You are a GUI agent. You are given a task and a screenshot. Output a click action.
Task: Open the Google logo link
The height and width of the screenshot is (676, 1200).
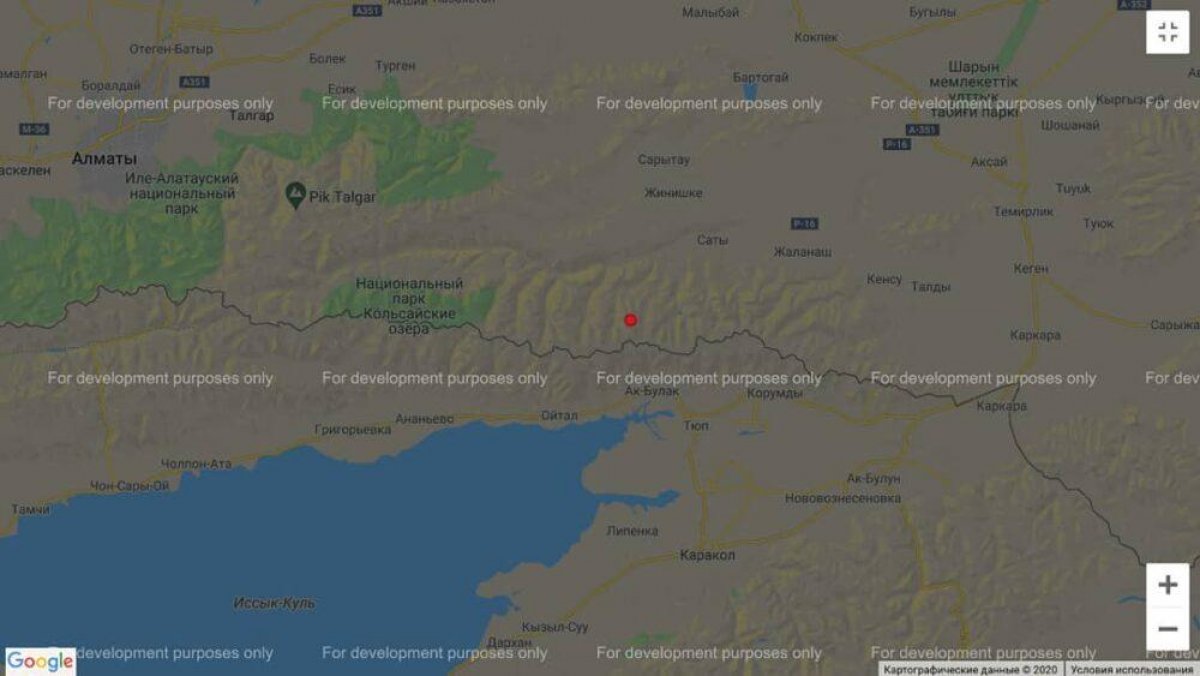[x=40, y=661]
